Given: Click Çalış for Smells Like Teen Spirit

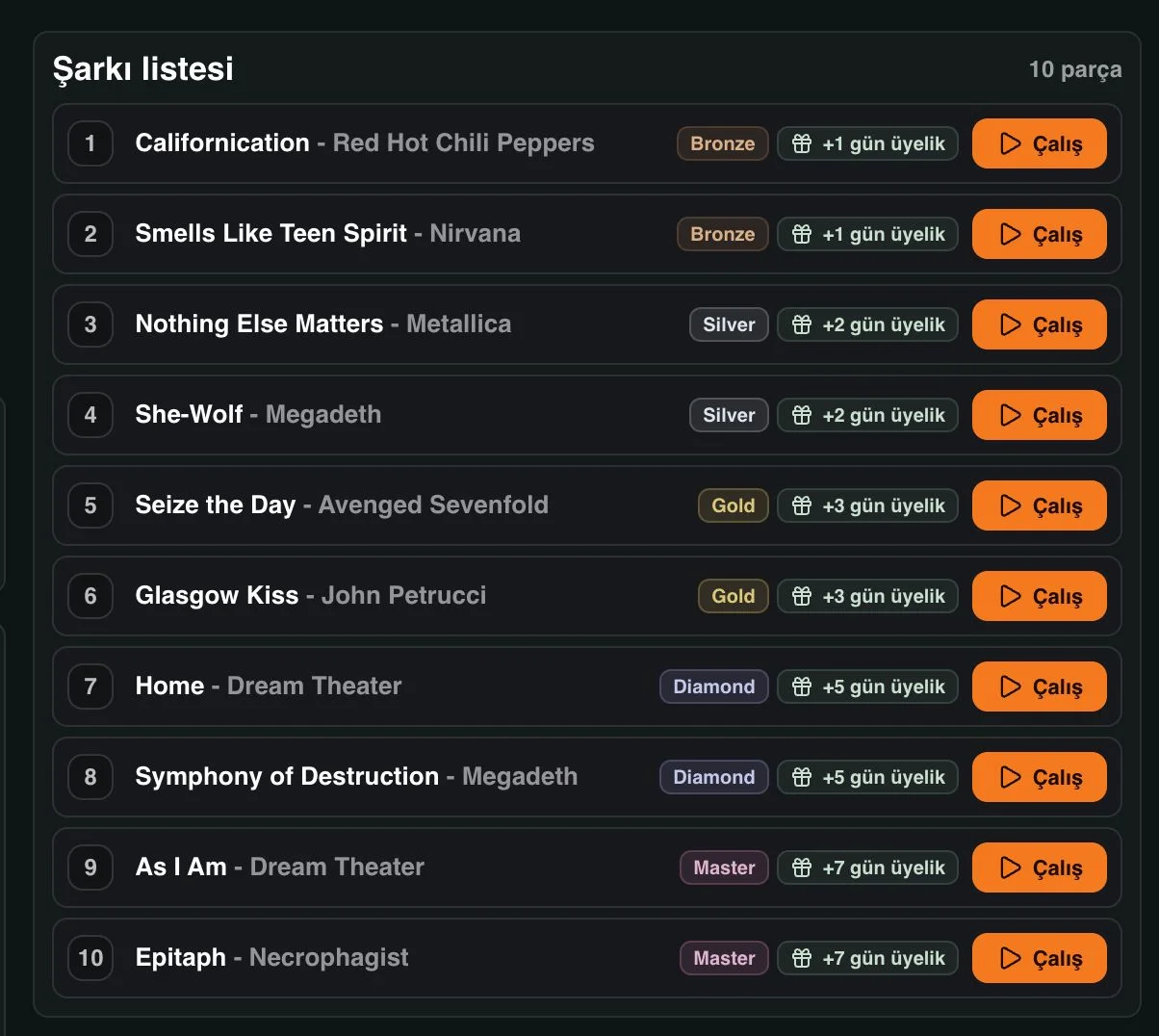Looking at the screenshot, I should point(1039,234).
